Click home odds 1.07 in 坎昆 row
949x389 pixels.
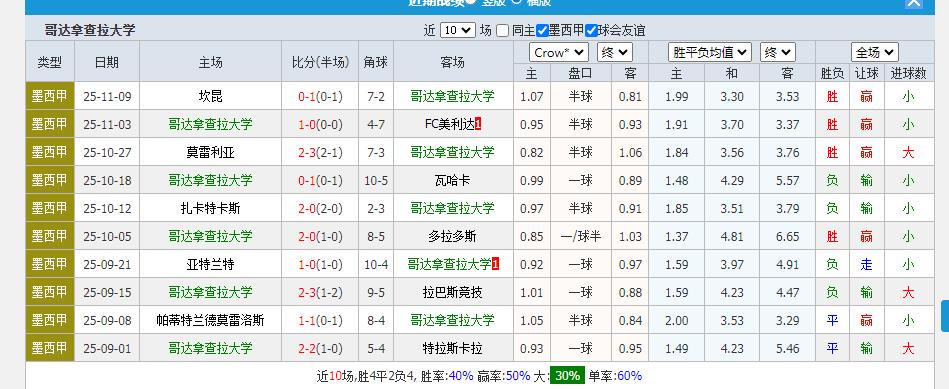[531, 97]
